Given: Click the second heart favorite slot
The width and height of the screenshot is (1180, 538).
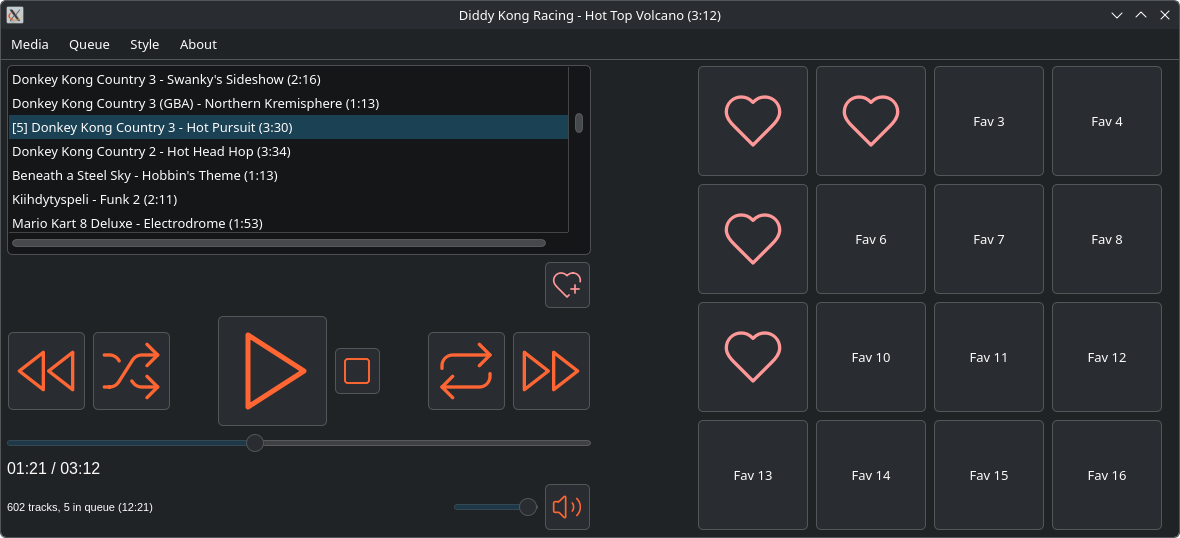Looking at the screenshot, I should pyautogui.click(x=870, y=121).
